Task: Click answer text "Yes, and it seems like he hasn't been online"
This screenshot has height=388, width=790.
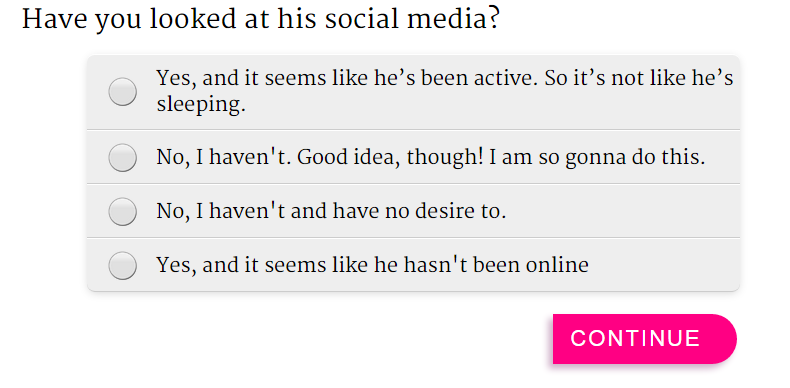Action: point(372,265)
